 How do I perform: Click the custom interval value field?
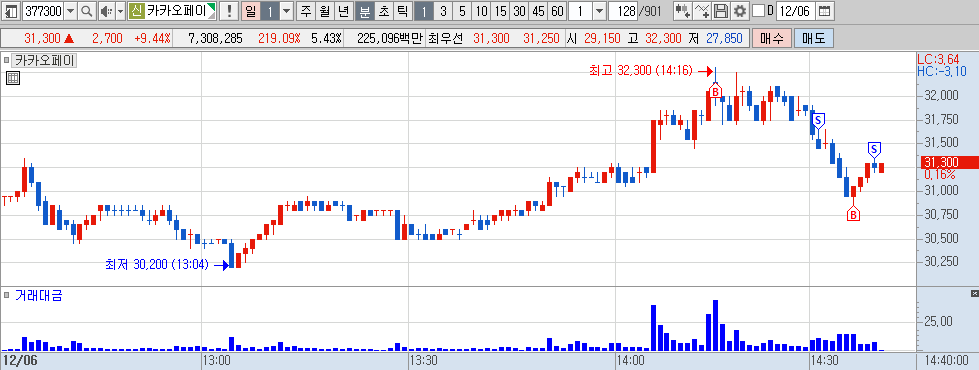tap(580, 11)
